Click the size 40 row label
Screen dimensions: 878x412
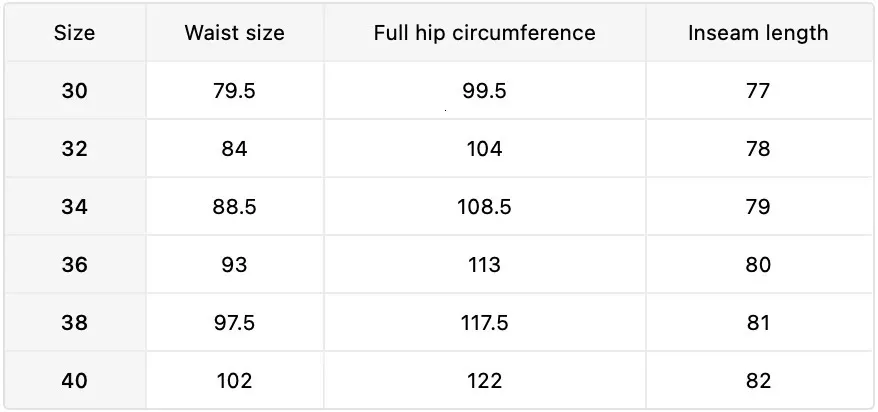(x=74, y=381)
